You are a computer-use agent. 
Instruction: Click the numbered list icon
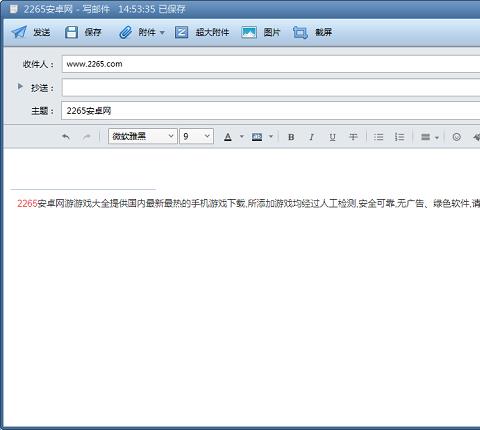(x=399, y=137)
